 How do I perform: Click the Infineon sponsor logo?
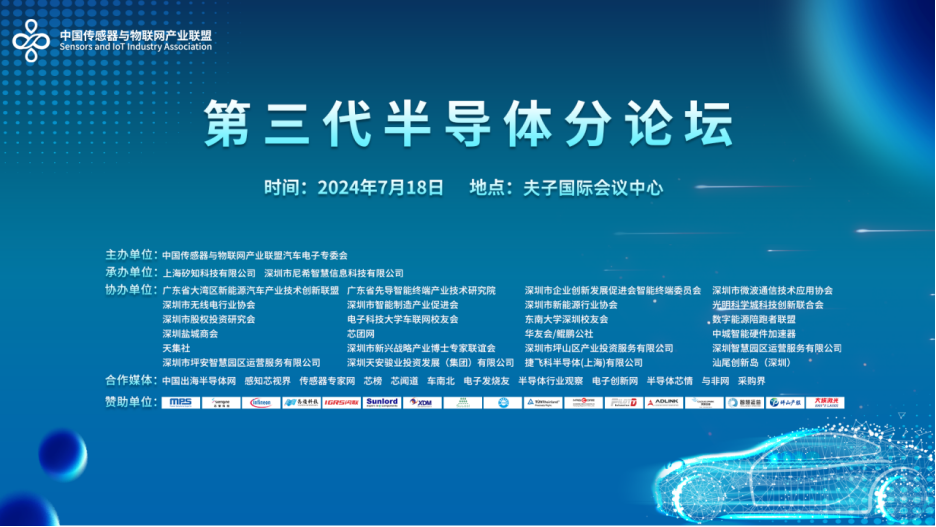tap(260, 402)
